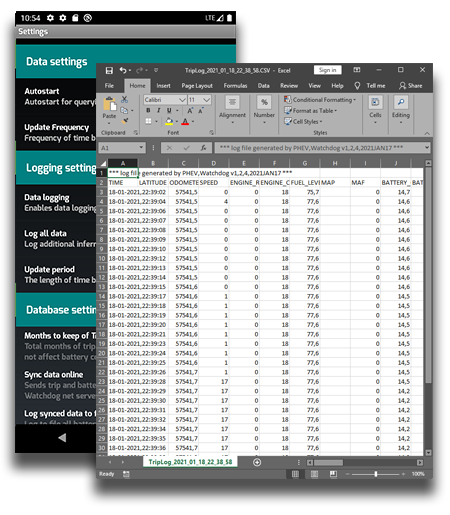Click the Select All corner triangle
Viewport: 450px width, 515px height.
click(x=103, y=163)
